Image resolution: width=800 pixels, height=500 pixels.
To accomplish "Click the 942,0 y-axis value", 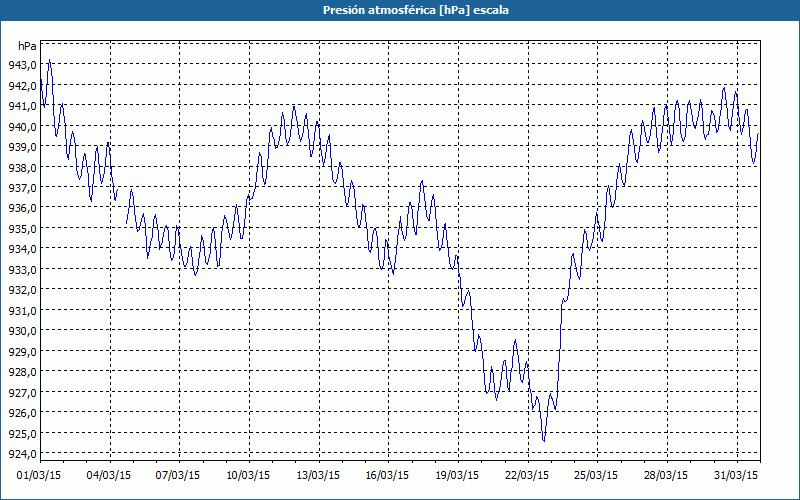I will pyautogui.click(x=22, y=85).
